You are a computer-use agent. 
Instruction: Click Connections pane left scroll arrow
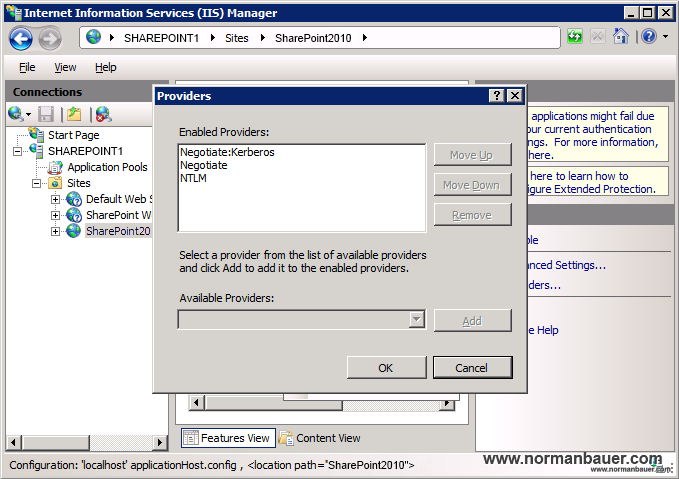pyautogui.click(x=14, y=442)
